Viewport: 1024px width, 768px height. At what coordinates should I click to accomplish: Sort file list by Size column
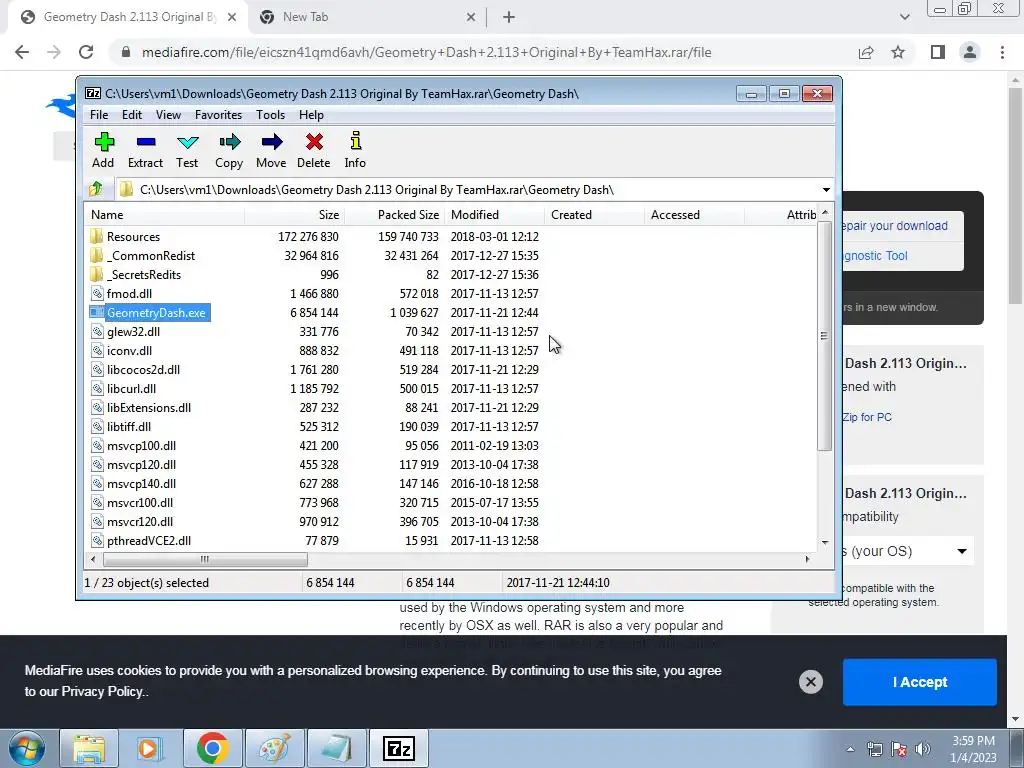pyautogui.click(x=295, y=215)
